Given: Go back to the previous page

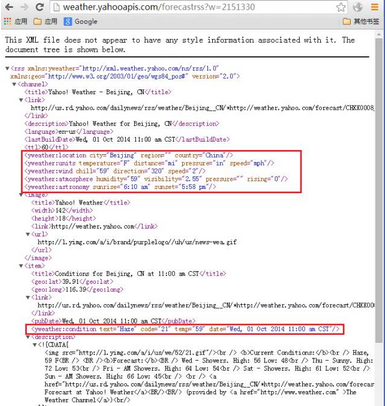Looking at the screenshot, I should click(x=9, y=7).
